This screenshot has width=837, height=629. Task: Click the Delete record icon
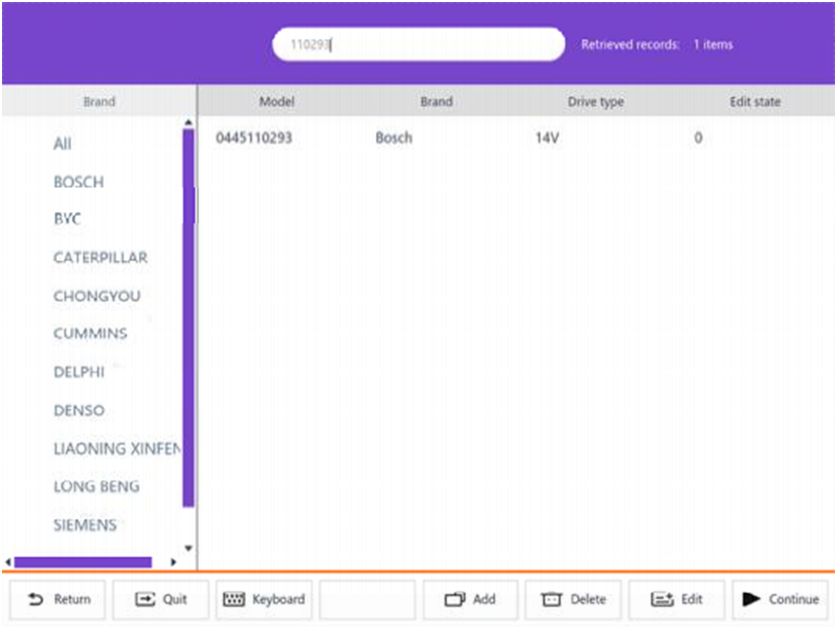tap(552, 600)
